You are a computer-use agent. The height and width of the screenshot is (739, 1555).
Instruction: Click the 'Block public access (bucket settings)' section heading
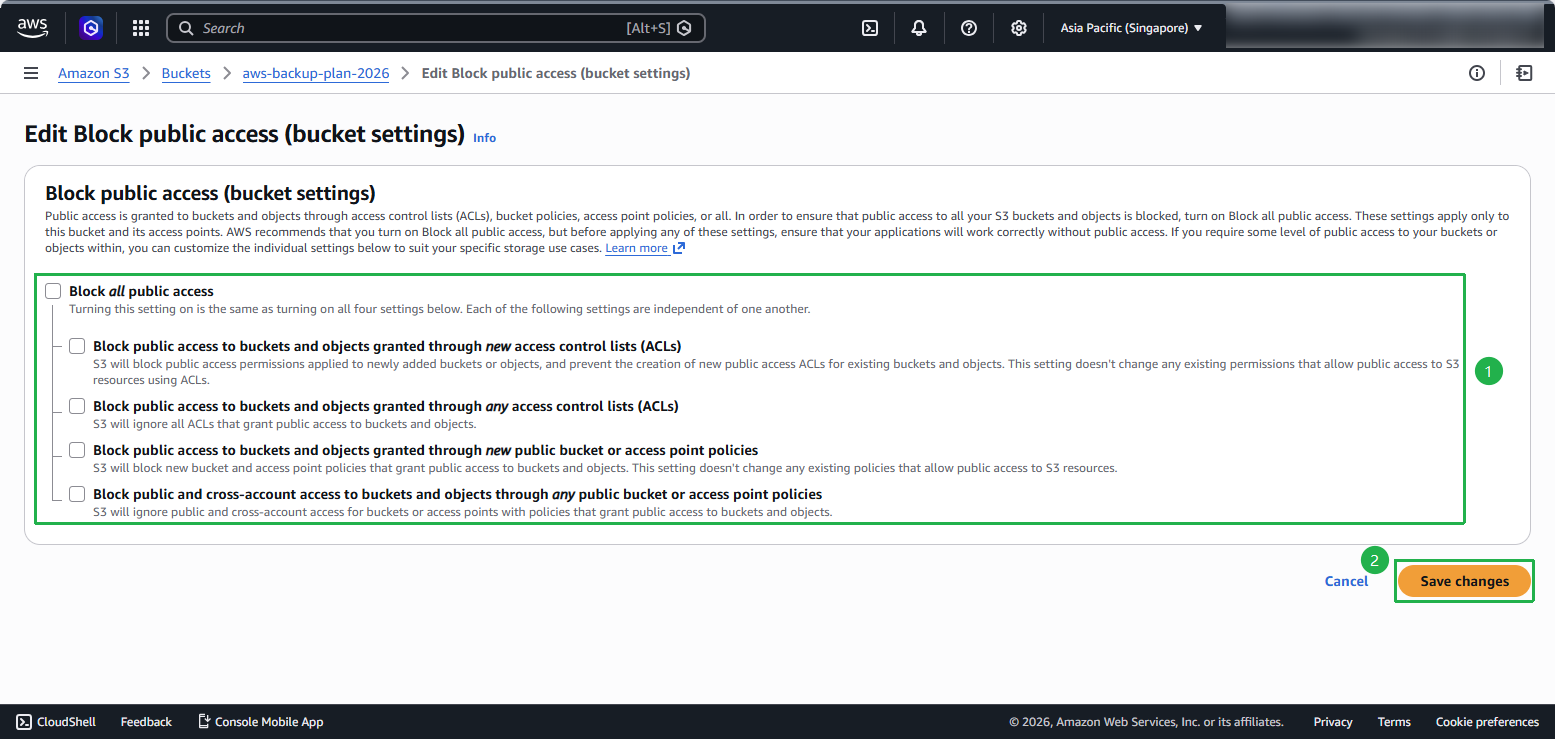click(210, 193)
